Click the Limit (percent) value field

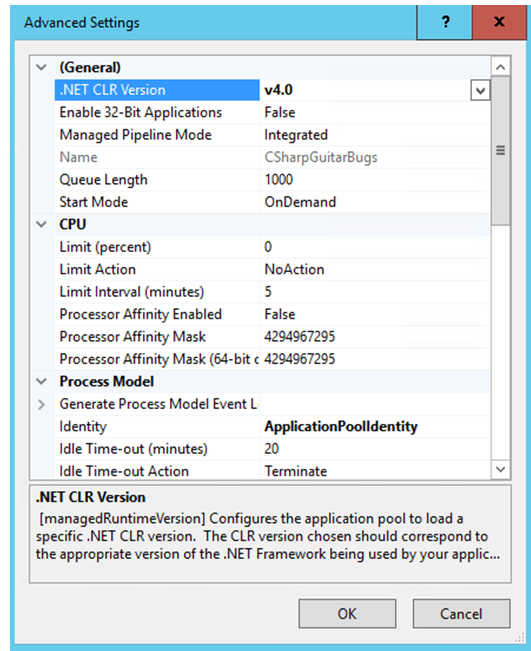coord(375,247)
